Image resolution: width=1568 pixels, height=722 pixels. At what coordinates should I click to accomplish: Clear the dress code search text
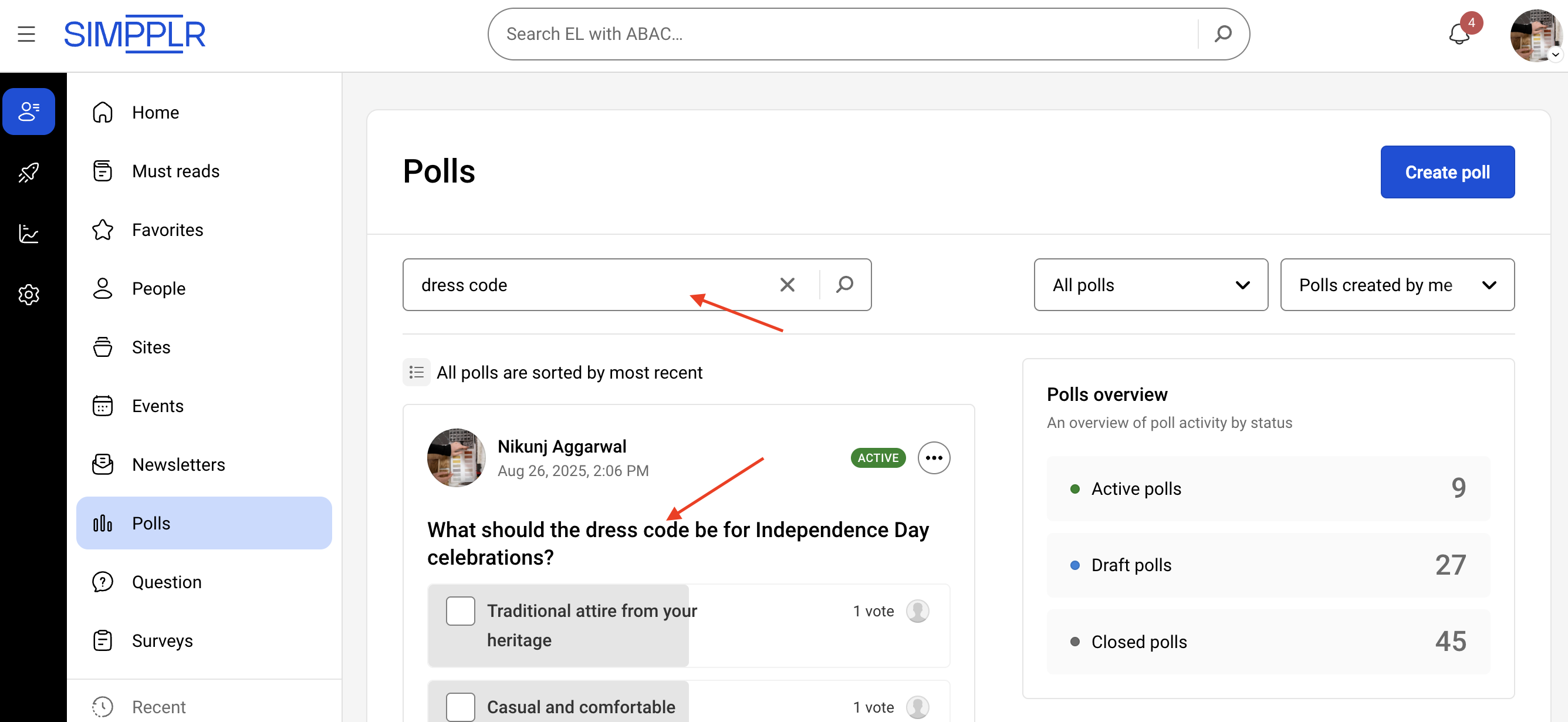click(787, 285)
